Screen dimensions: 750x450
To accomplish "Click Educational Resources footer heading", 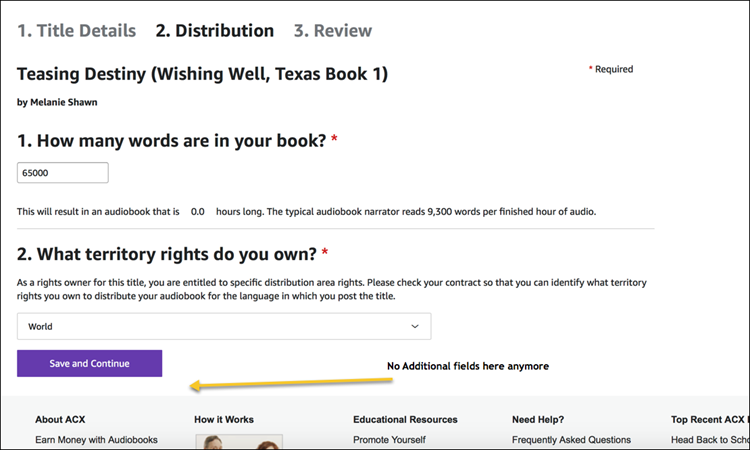I will (x=405, y=419).
